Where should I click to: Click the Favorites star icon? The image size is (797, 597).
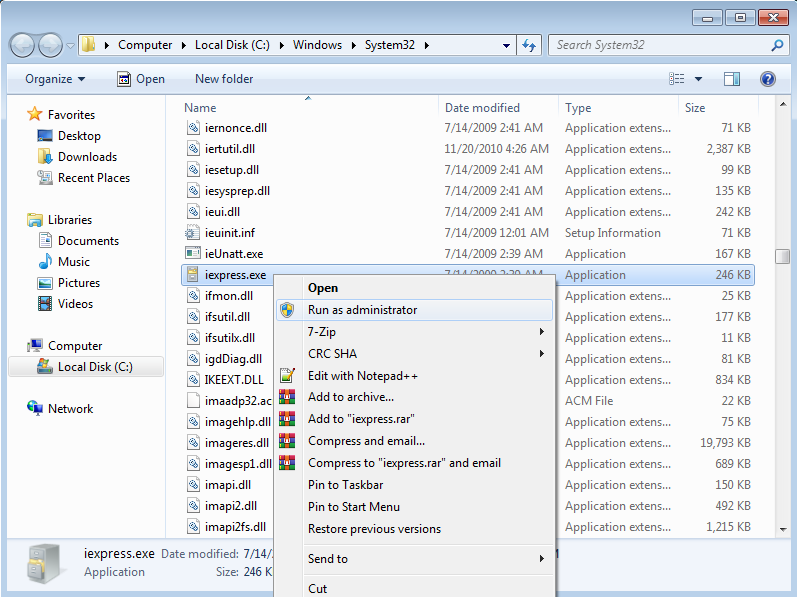point(35,114)
